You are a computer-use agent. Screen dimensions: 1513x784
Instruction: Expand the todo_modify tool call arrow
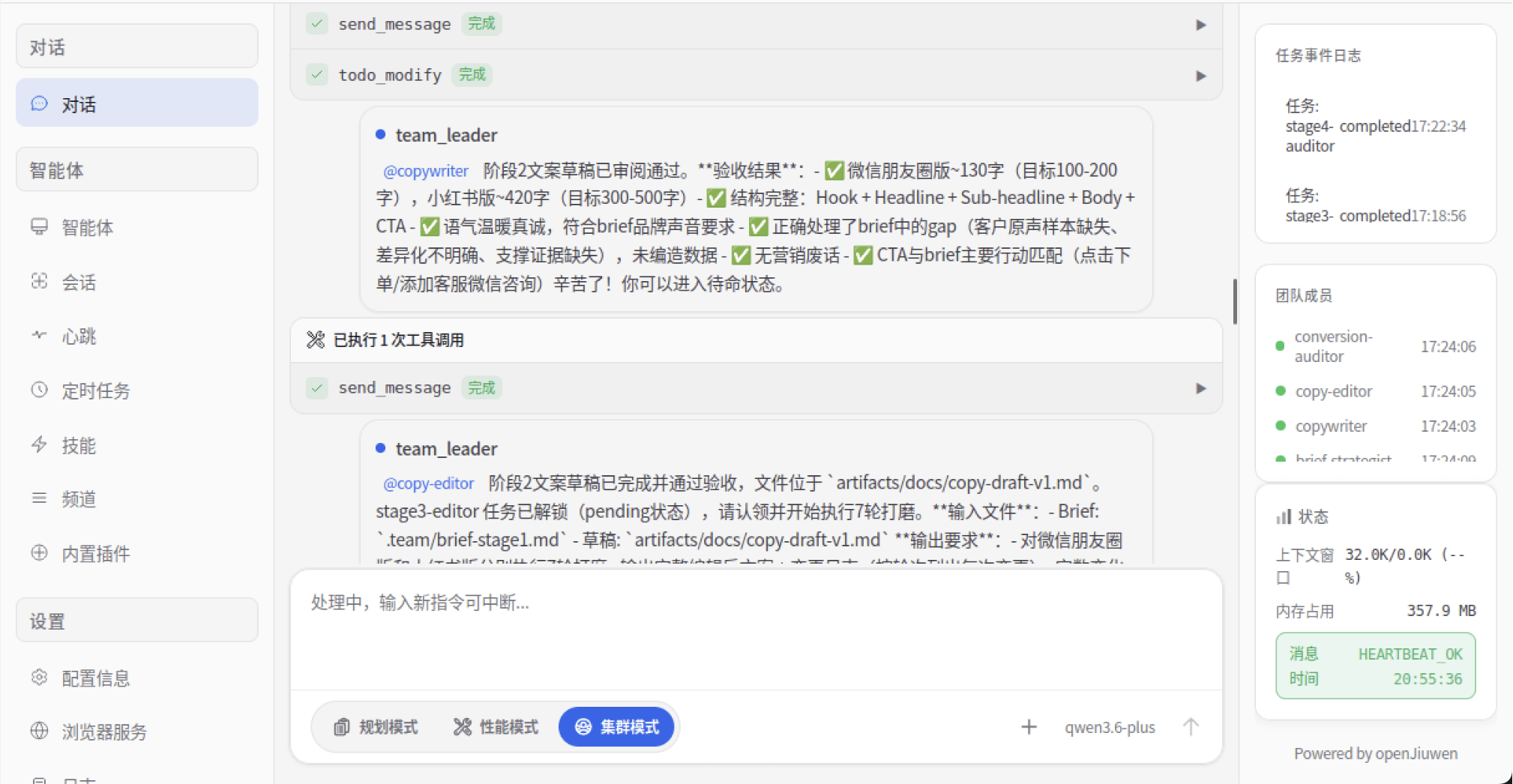(x=1200, y=76)
